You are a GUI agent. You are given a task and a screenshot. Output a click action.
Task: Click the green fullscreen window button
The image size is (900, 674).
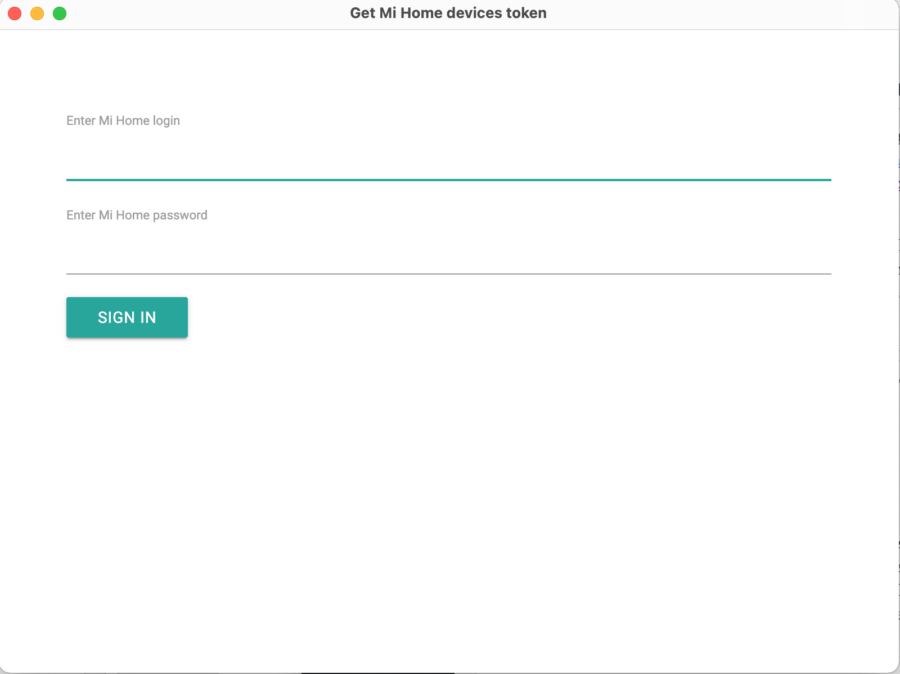[59, 13]
